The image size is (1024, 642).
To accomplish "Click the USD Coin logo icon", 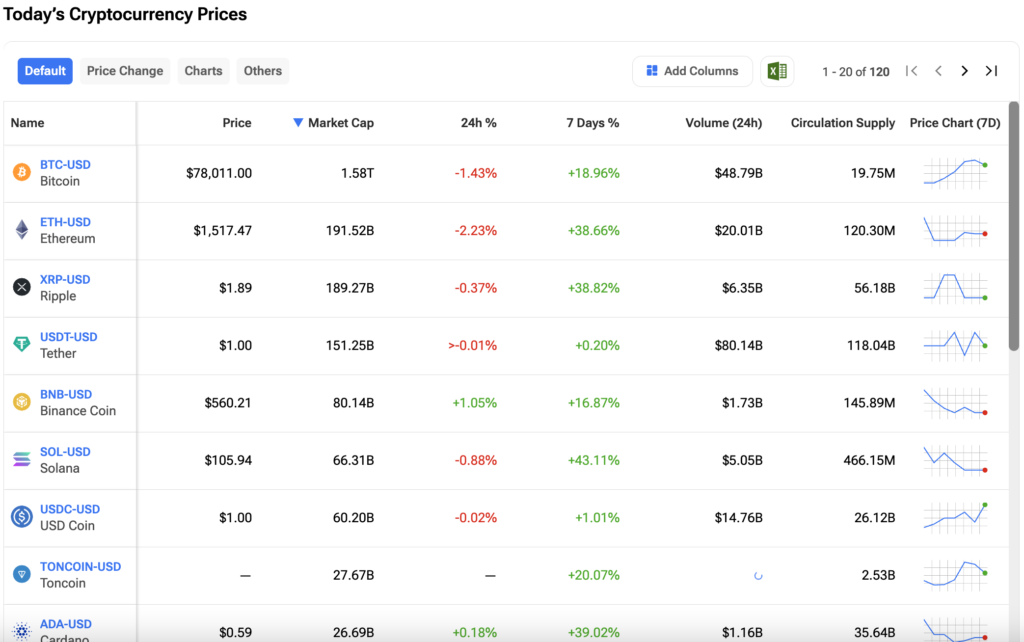I will click(22, 517).
